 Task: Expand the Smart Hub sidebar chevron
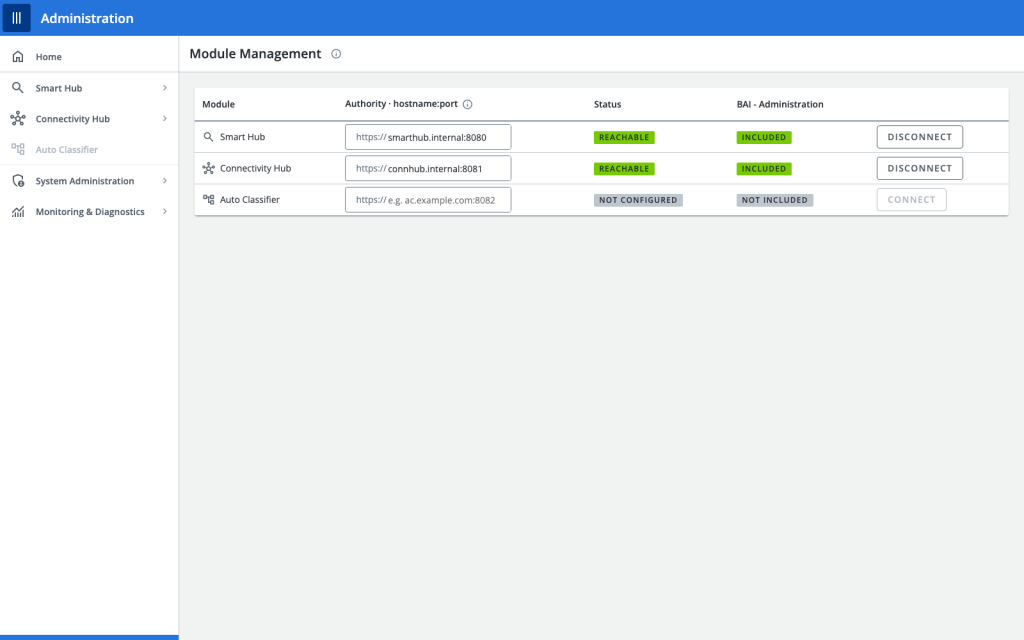[x=165, y=88]
